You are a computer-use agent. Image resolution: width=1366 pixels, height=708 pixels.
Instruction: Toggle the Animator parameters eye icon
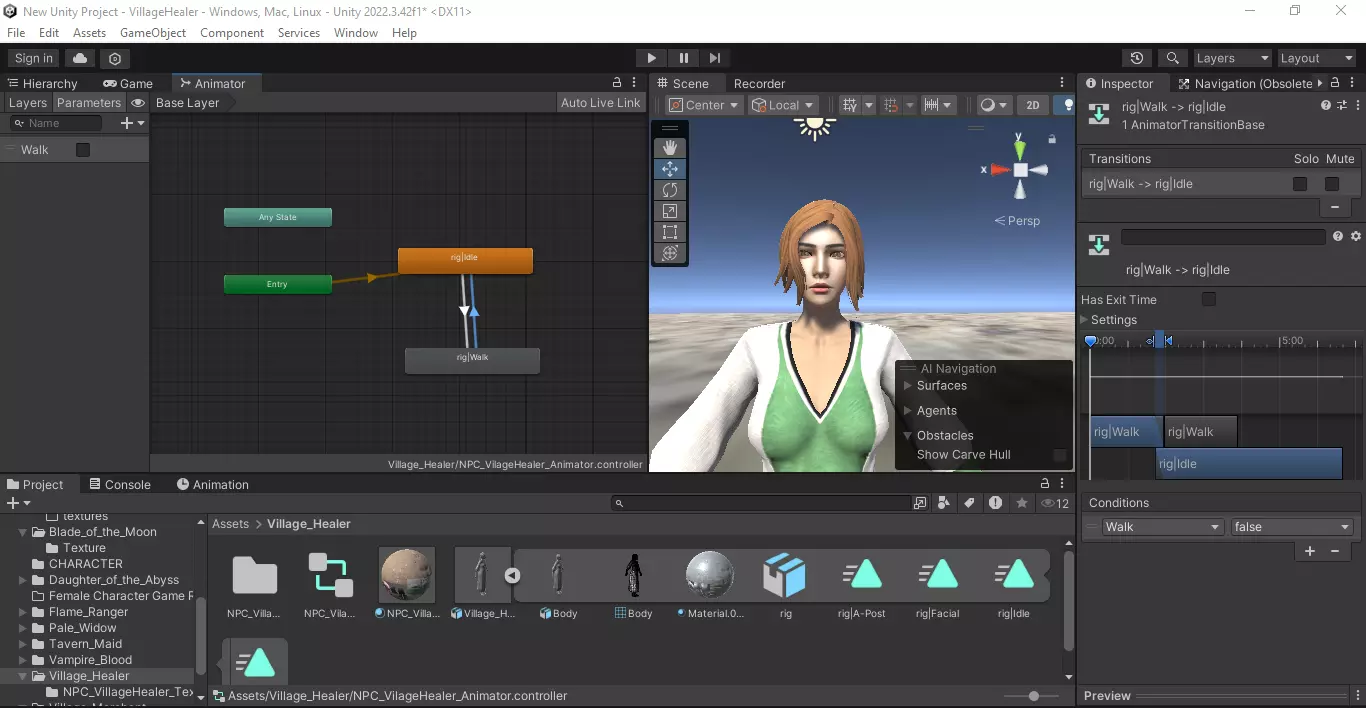pyautogui.click(x=138, y=103)
